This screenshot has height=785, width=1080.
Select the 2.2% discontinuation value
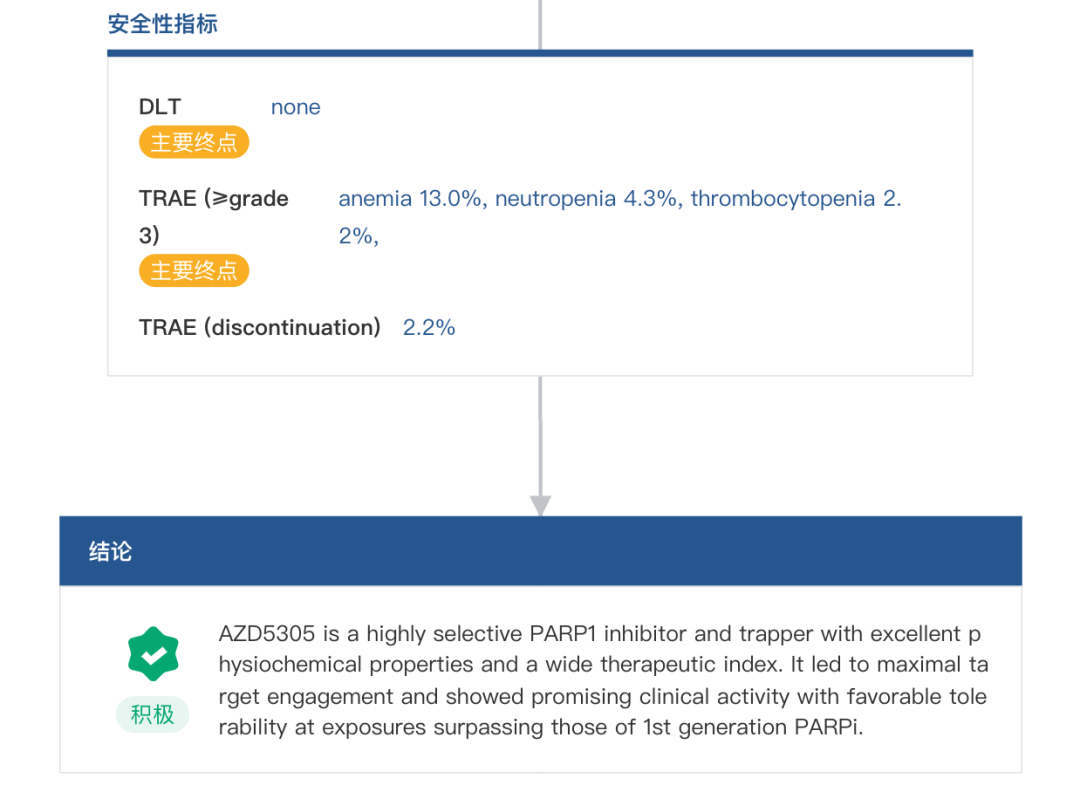pyautogui.click(x=429, y=327)
